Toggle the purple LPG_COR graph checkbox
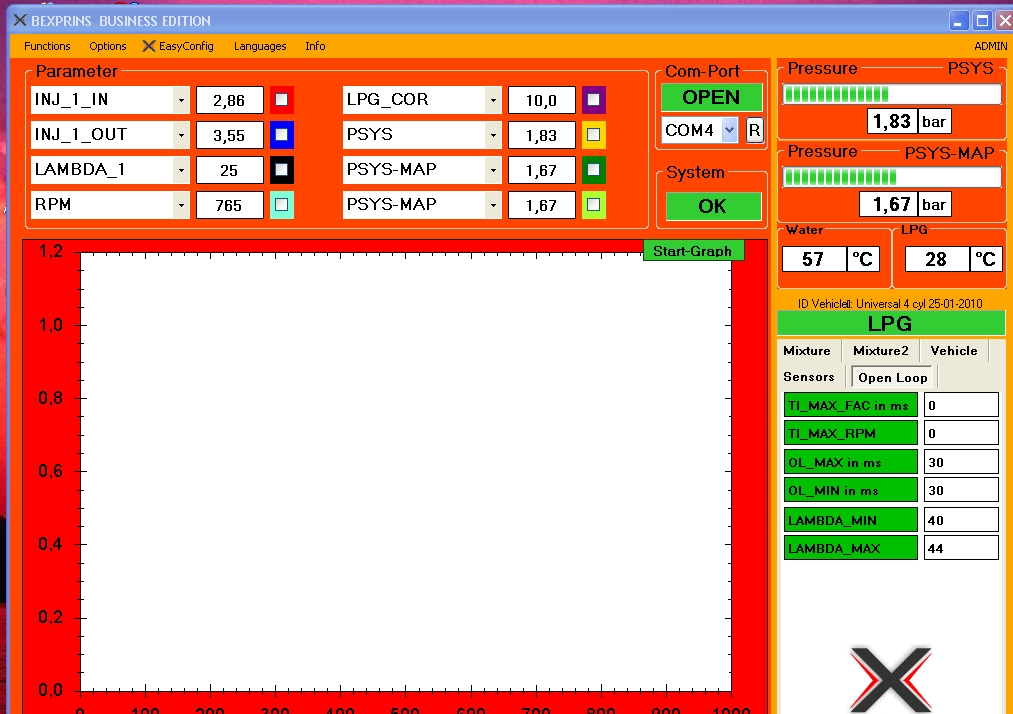1013x714 pixels. pos(593,100)
